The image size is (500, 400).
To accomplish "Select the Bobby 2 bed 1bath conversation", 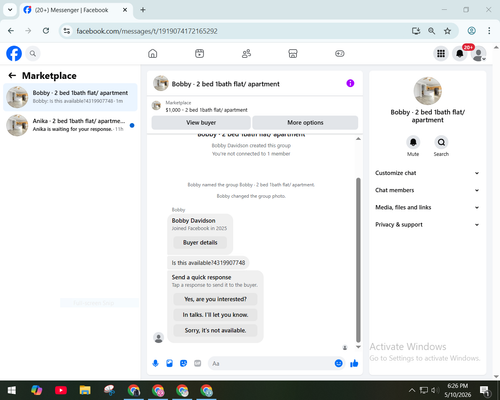I will click(70, 97).
